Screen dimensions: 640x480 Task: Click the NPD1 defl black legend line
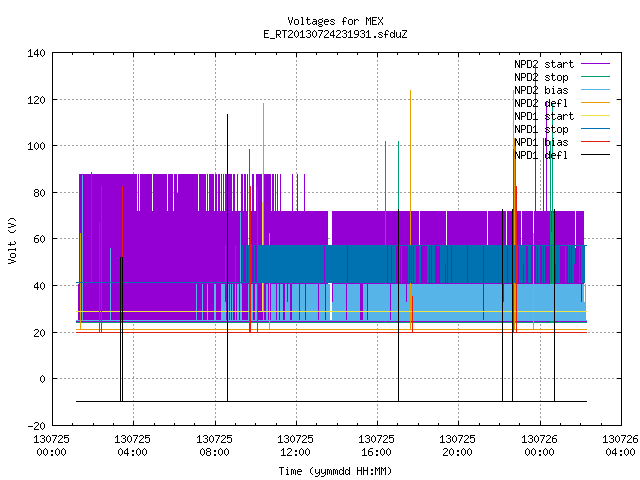[595, 155]
